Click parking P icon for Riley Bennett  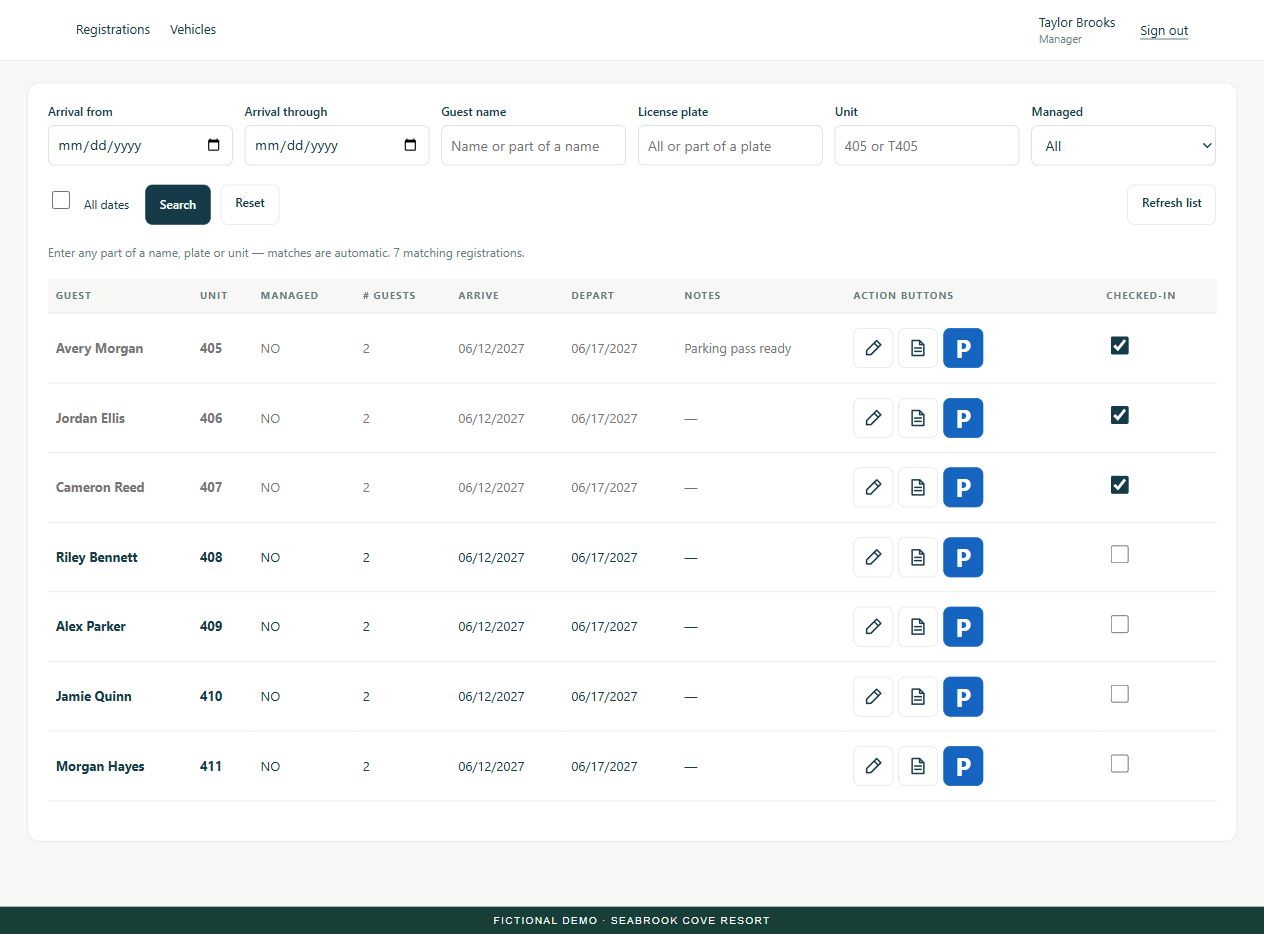963,557
